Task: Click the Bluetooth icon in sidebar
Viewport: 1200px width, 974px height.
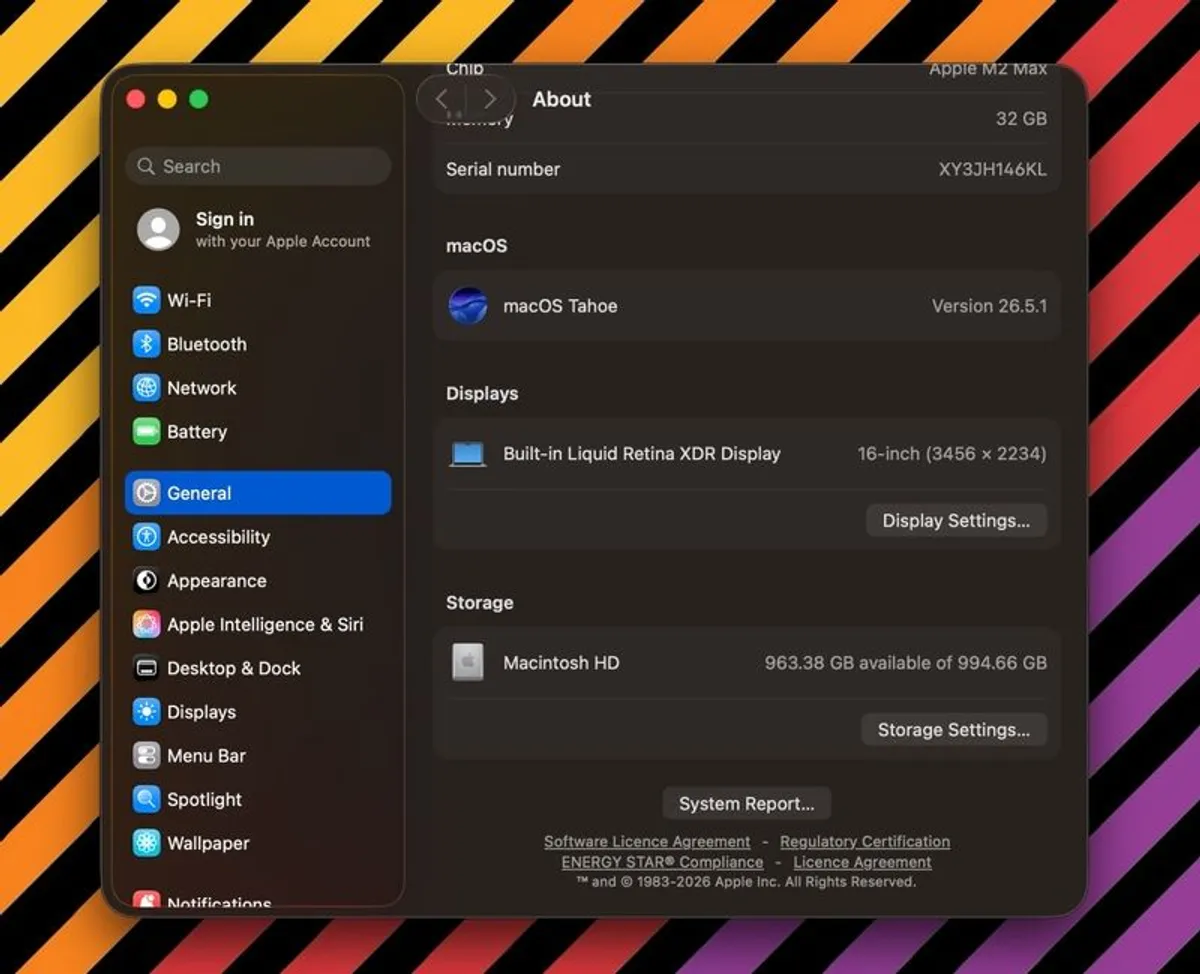Action: click(x=147, y=344)
